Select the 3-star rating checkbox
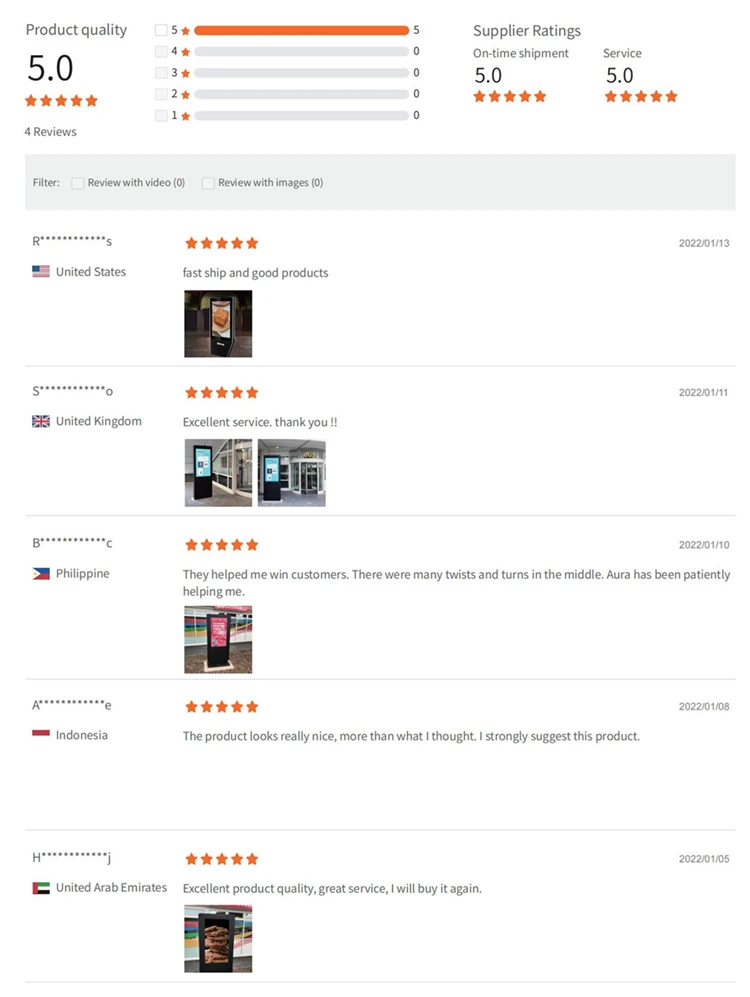 pos(161,73)
